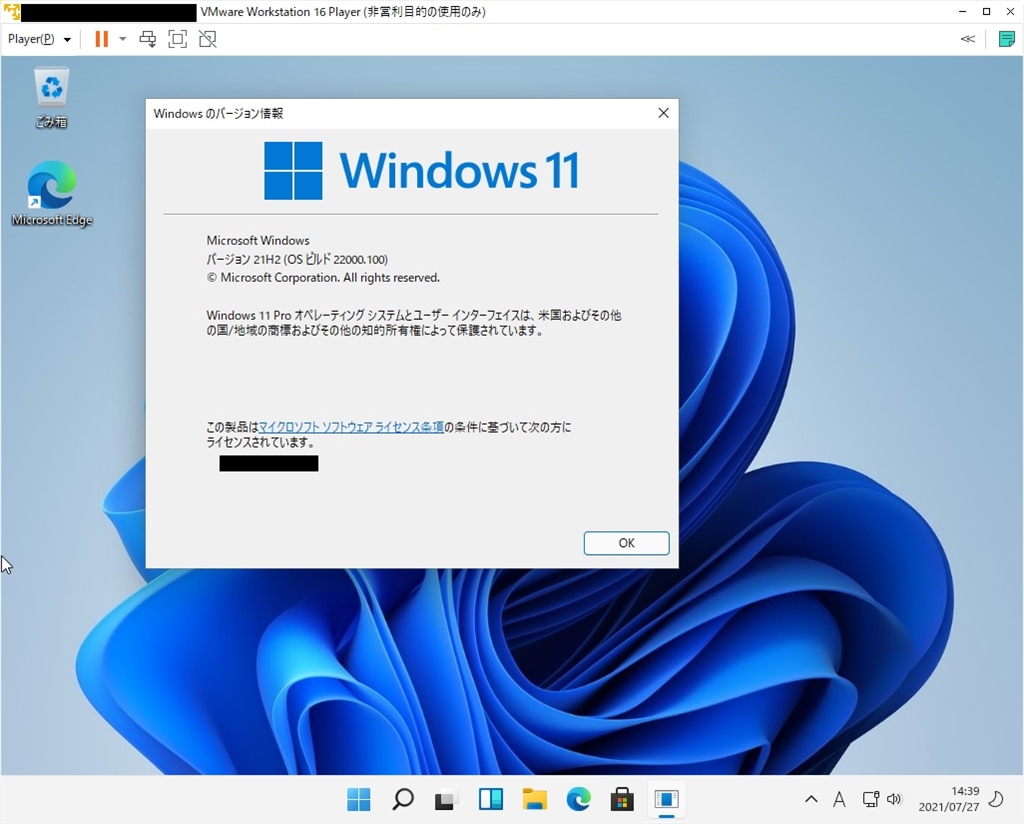Image resolution: width=1024 pixels, height=824 pixels.
Task: Toggle Unity mode icon in VMware toolbar
Action: click(208, 39)
